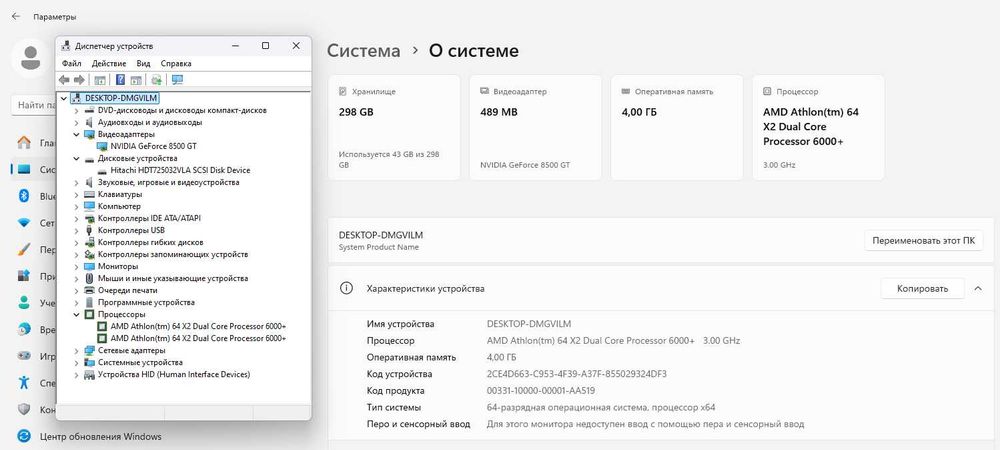Expand Звуковые, игровые и видеоустройства
The height and width of the screenshot is (450, 1000).
click(77, 182)
